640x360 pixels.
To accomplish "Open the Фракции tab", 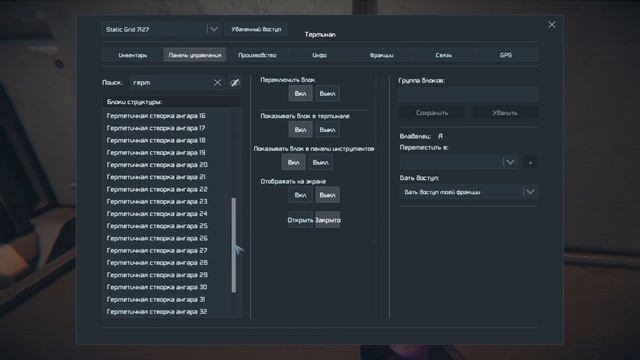I will point(382,55).
